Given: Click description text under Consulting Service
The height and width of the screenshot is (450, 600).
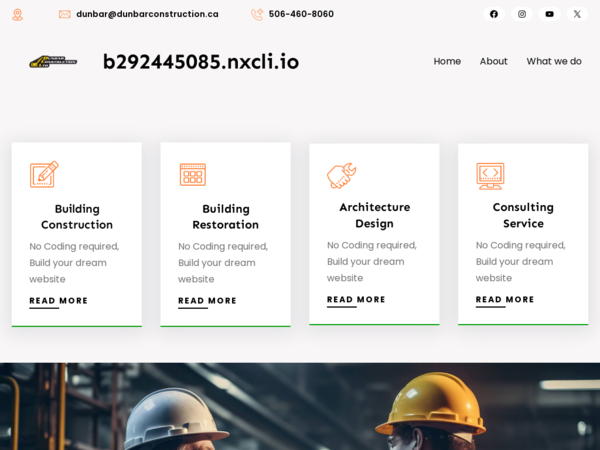Looking at the screenshot, I should coord(521,261).
